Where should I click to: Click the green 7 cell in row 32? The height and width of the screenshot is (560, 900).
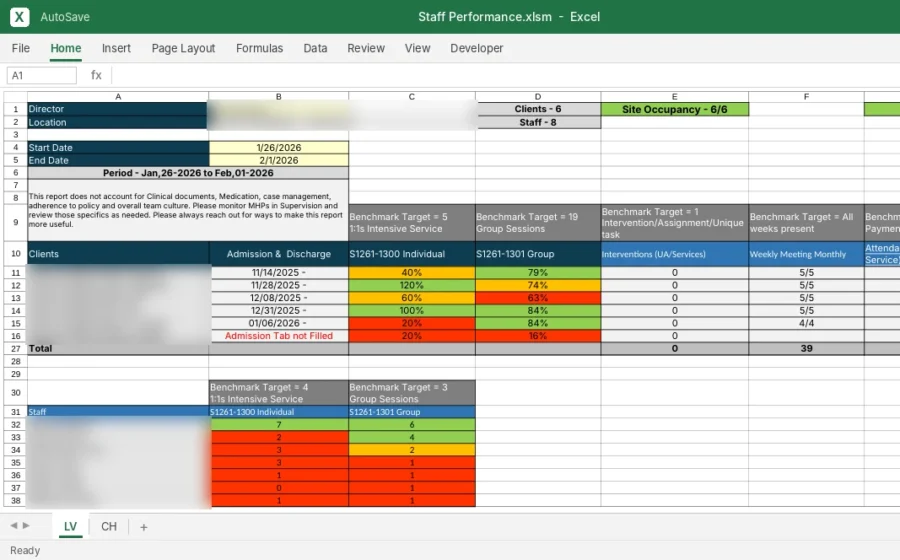278,425
